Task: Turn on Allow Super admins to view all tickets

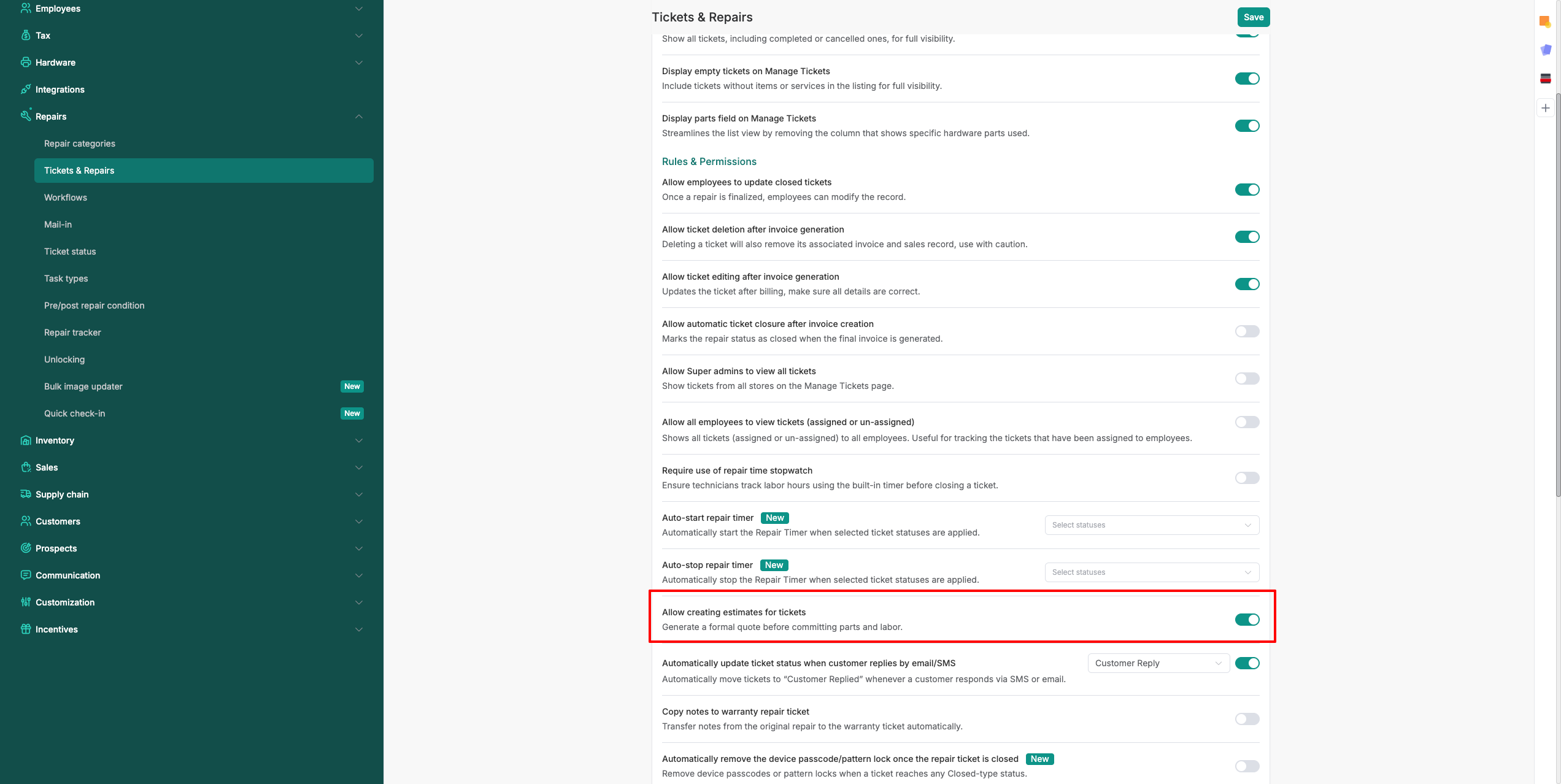Action: point(1246,379)
